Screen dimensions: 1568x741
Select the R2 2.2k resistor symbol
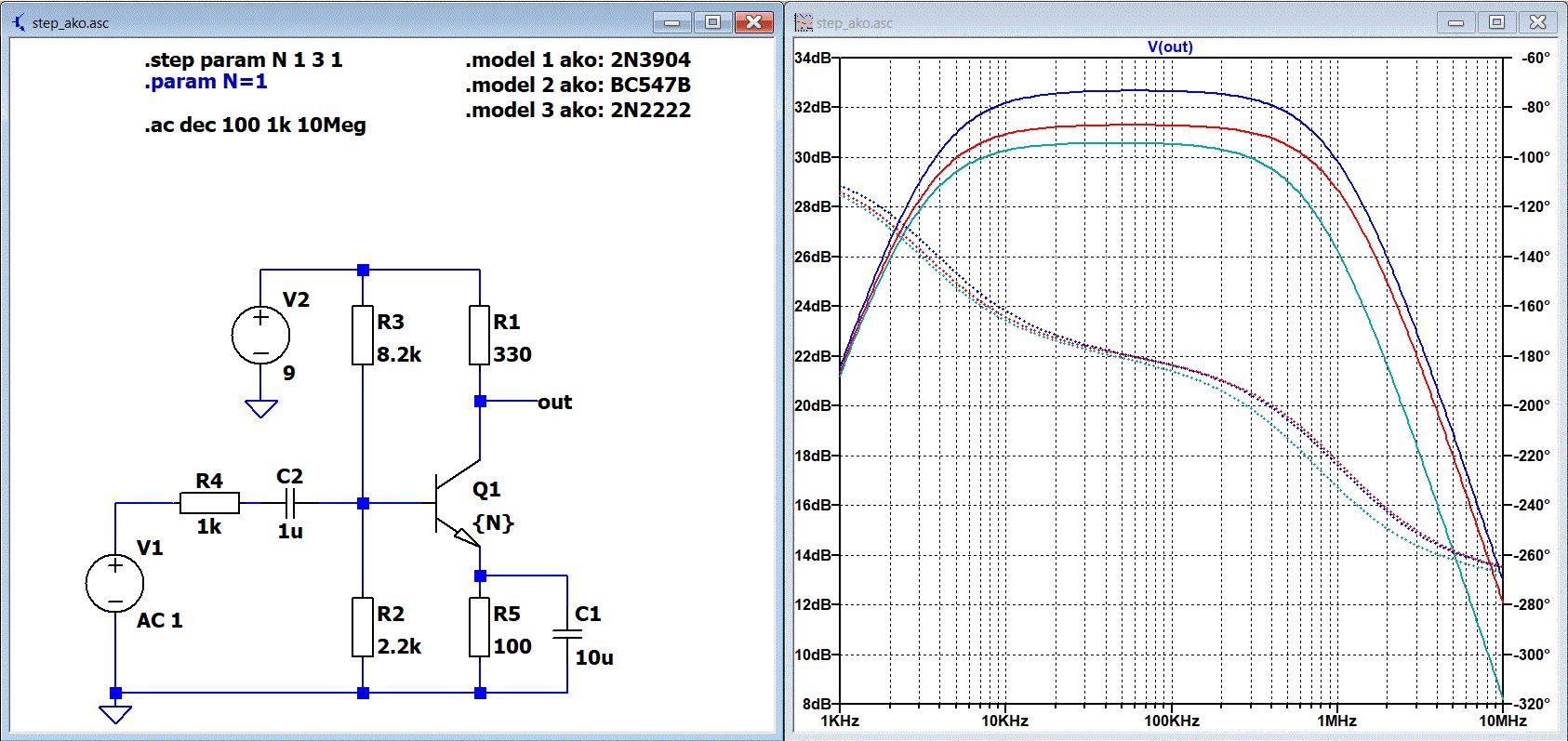(363, 628)
